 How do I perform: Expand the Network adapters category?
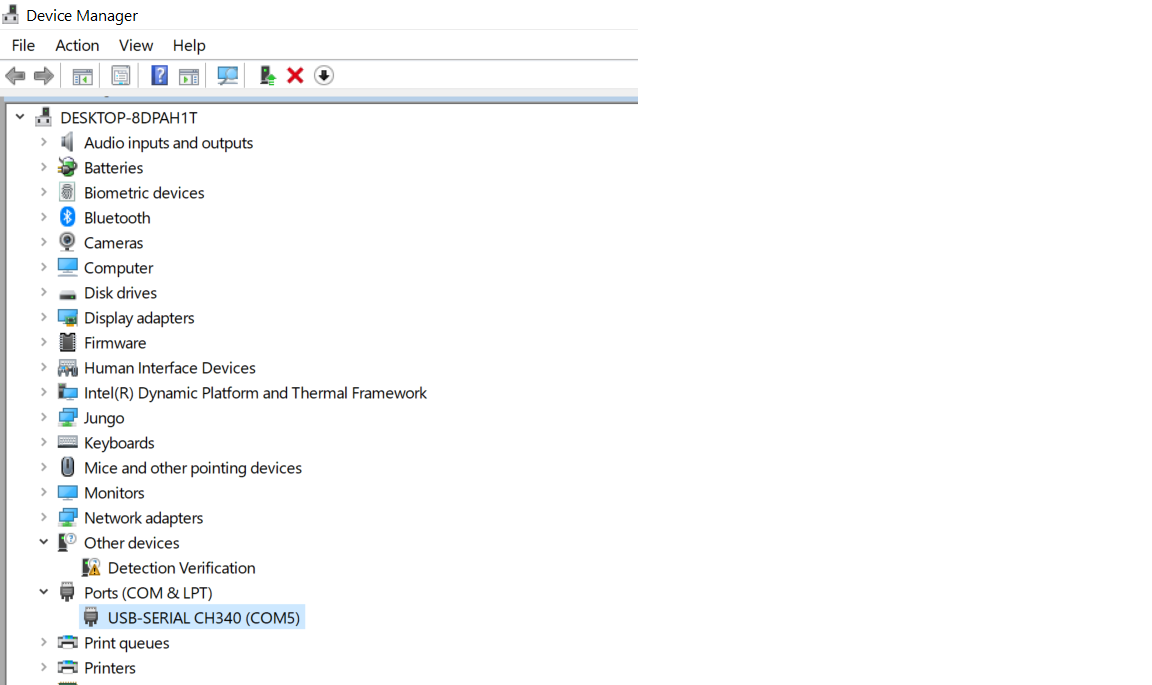click(43, 517)
